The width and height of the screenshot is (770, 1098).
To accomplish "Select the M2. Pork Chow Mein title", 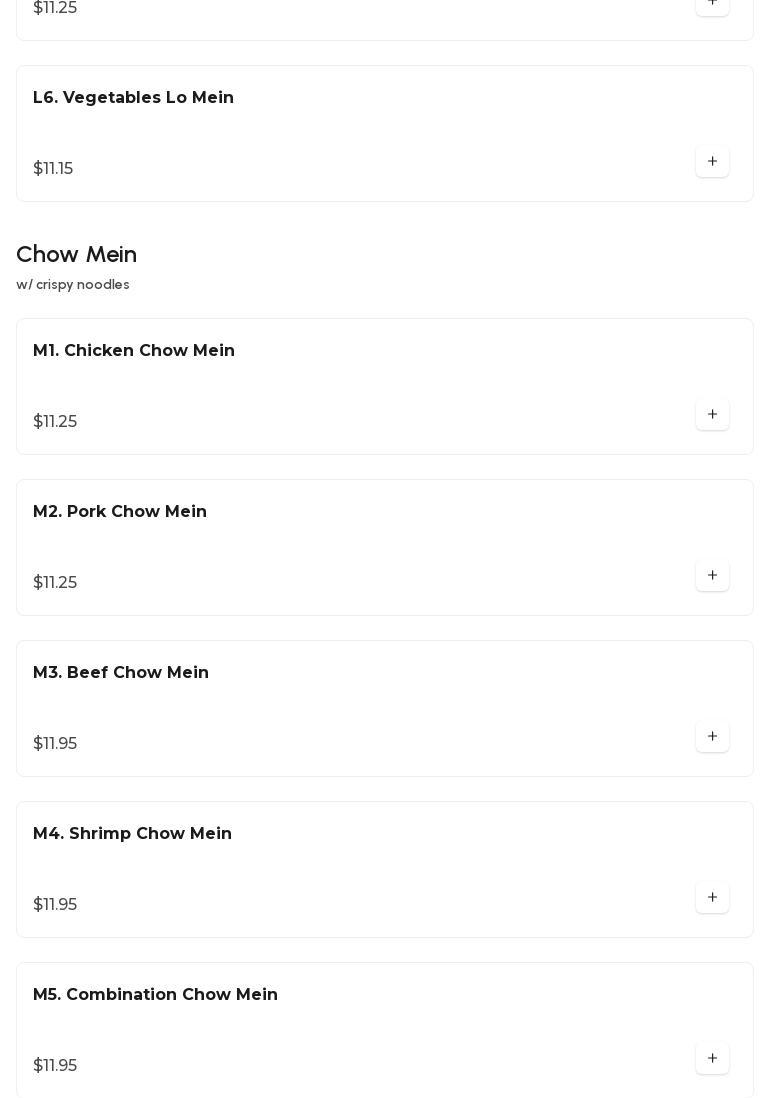I will [x=120, y=512].
